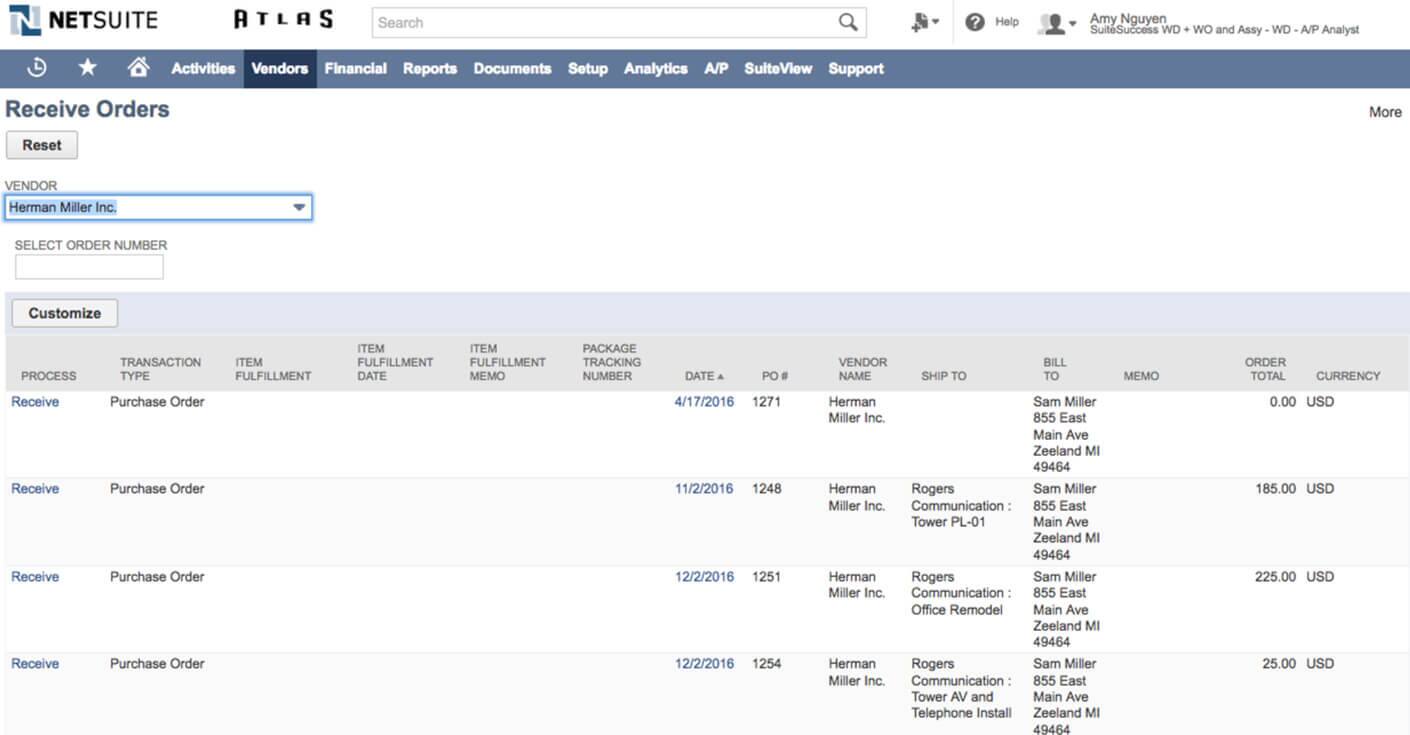Click the Customize button
1410x735 pixels.
click(65, 313)
